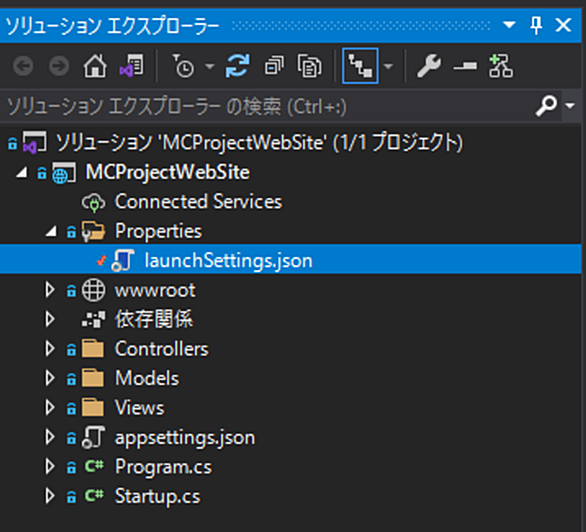Toggle auto-hide pin on Solution Explorer

pyautogui.click(x=536, y=25)
